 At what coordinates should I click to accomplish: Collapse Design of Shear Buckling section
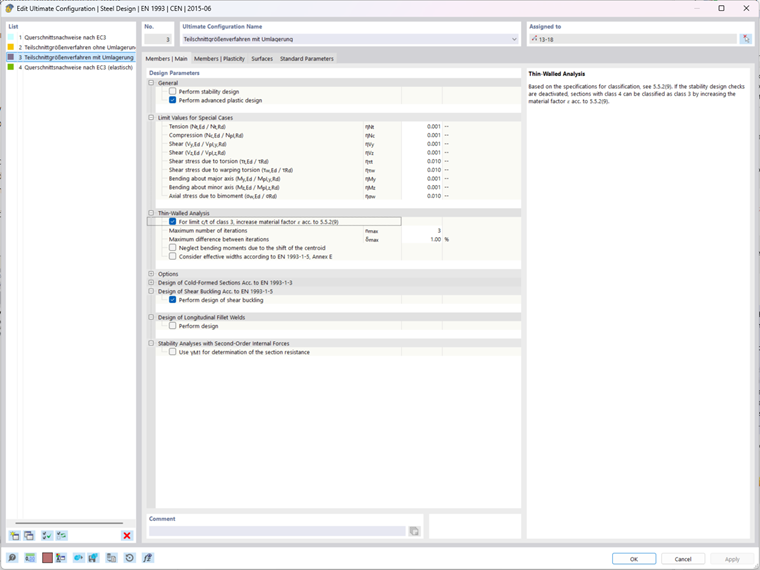click(151, 291)
